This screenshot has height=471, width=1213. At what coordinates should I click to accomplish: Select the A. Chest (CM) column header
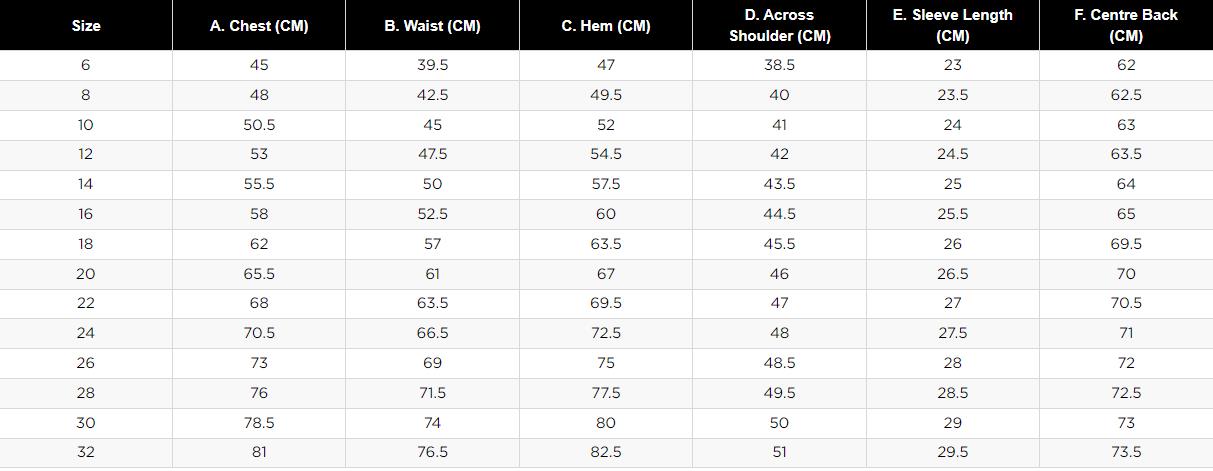pos(259,26)
